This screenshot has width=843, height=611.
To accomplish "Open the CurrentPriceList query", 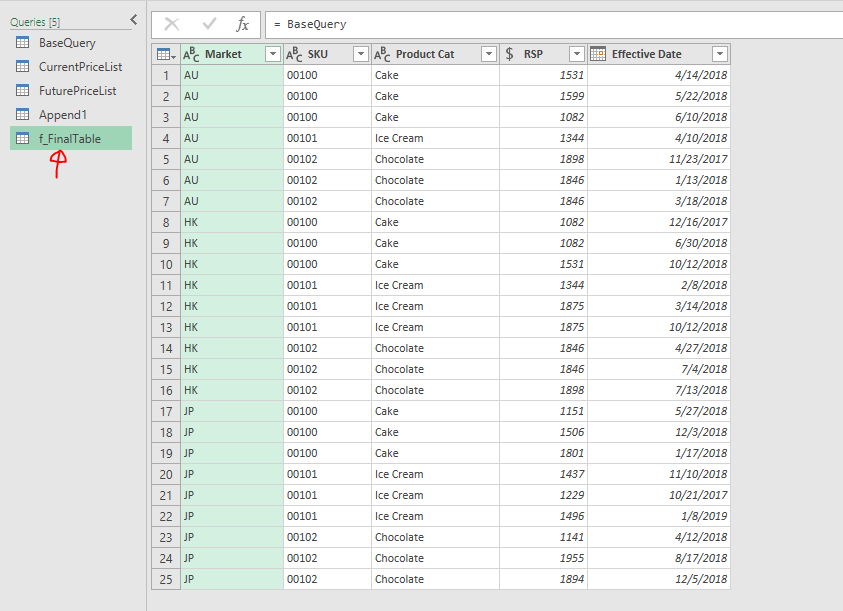I will (80, 67).
